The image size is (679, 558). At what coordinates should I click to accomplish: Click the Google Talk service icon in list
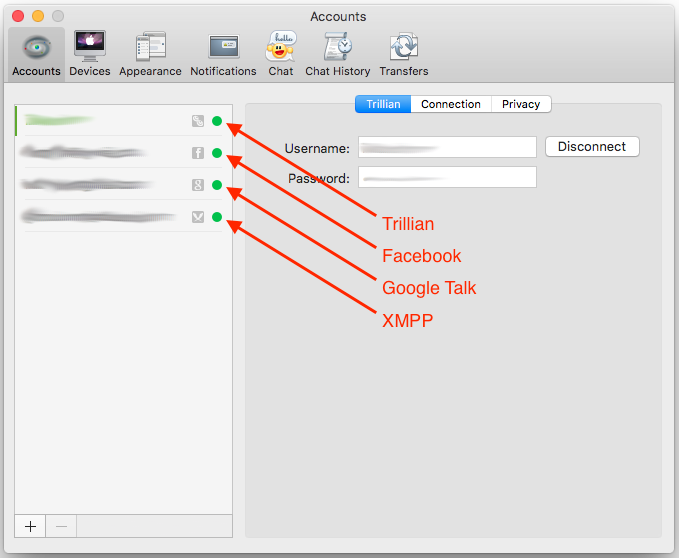[x=198, y=185]
